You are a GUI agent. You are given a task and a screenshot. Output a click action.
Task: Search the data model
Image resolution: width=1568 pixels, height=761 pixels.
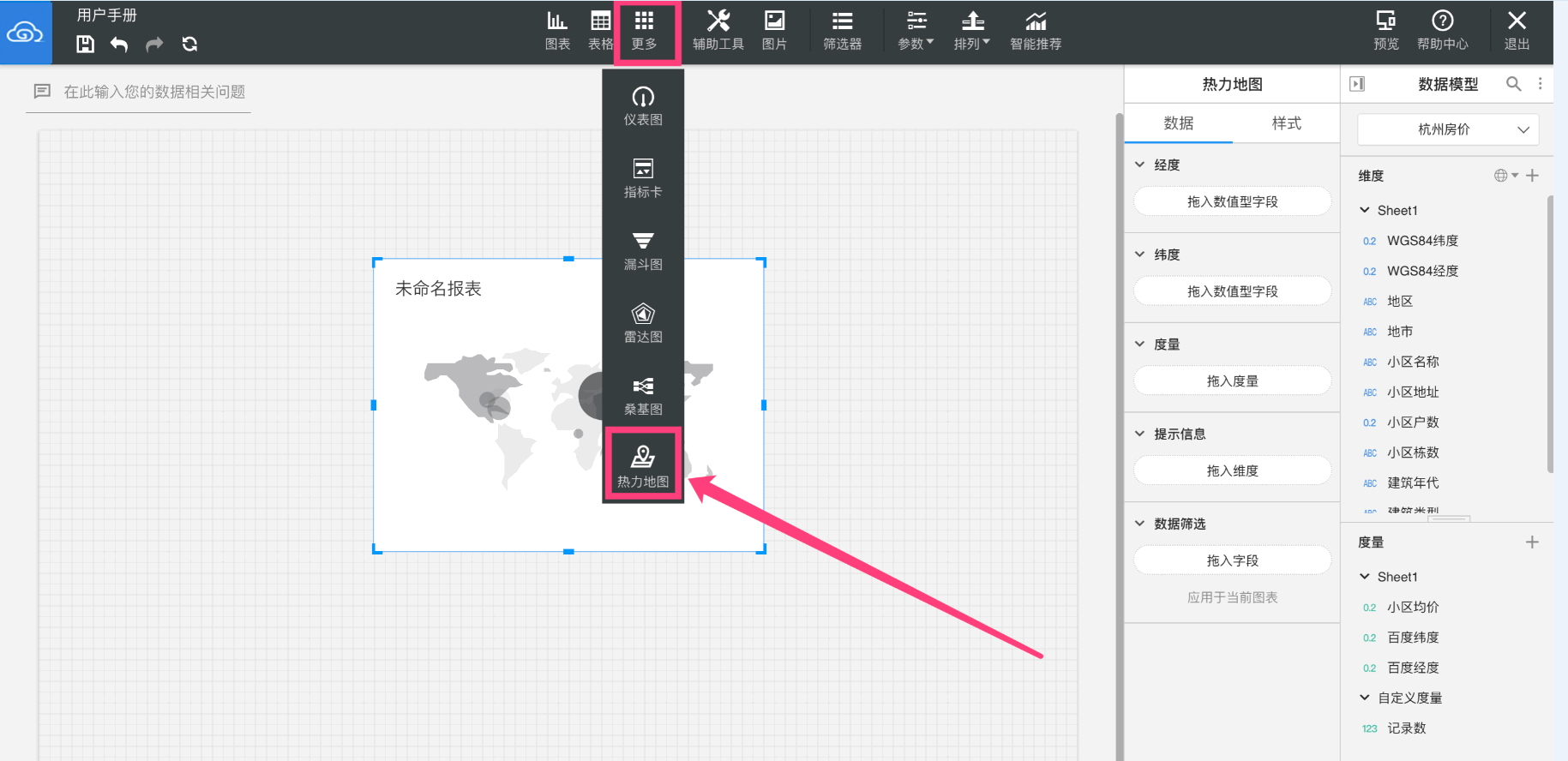click(1514, 83)
